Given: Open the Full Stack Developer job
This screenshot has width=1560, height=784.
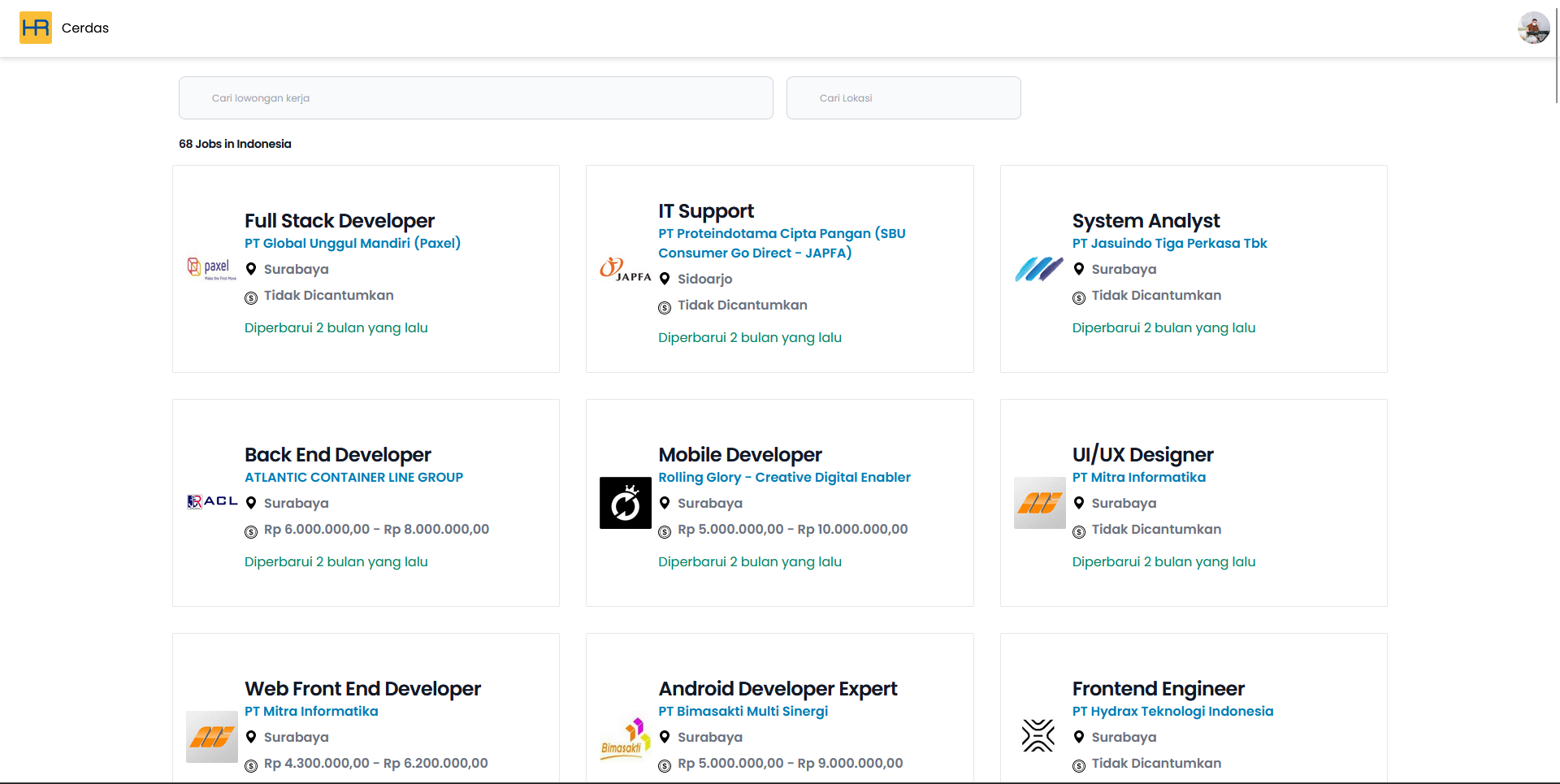Looking at the screenshot, I should pos(339,221).
